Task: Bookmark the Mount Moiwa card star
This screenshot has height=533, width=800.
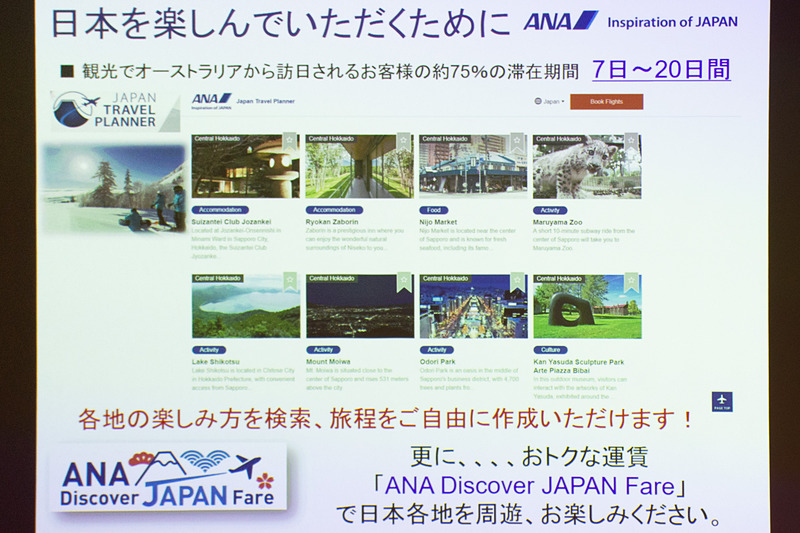Action: (x=404, y=280)
